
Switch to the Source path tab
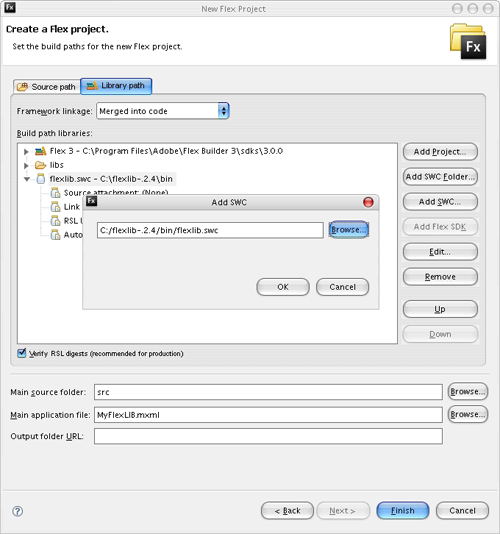pyautogui.click(x=47, y=87)
